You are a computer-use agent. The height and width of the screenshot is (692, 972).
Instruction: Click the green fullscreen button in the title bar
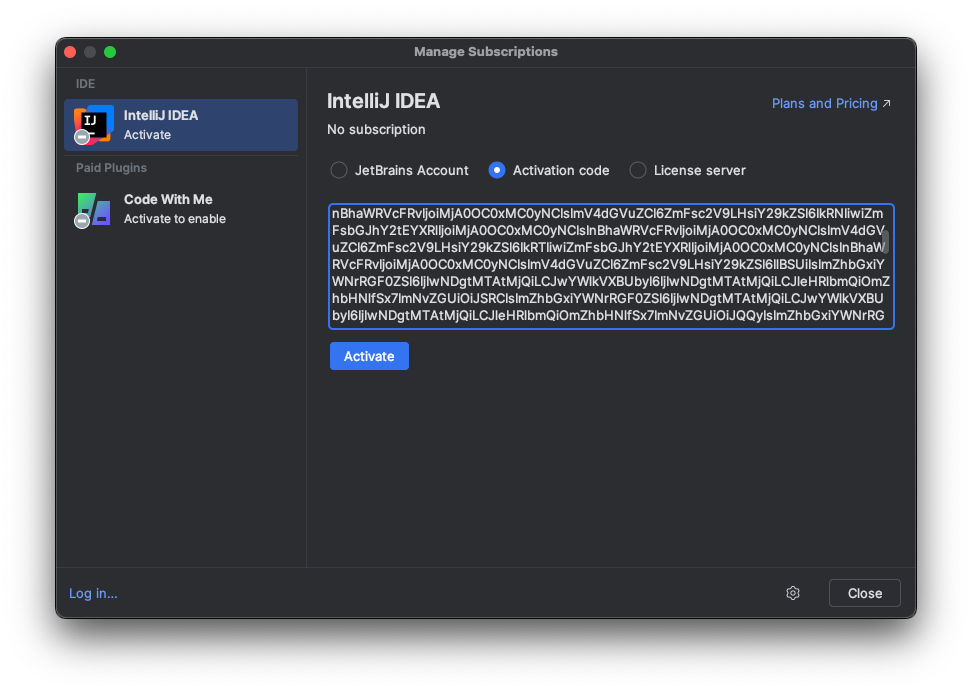110,51
